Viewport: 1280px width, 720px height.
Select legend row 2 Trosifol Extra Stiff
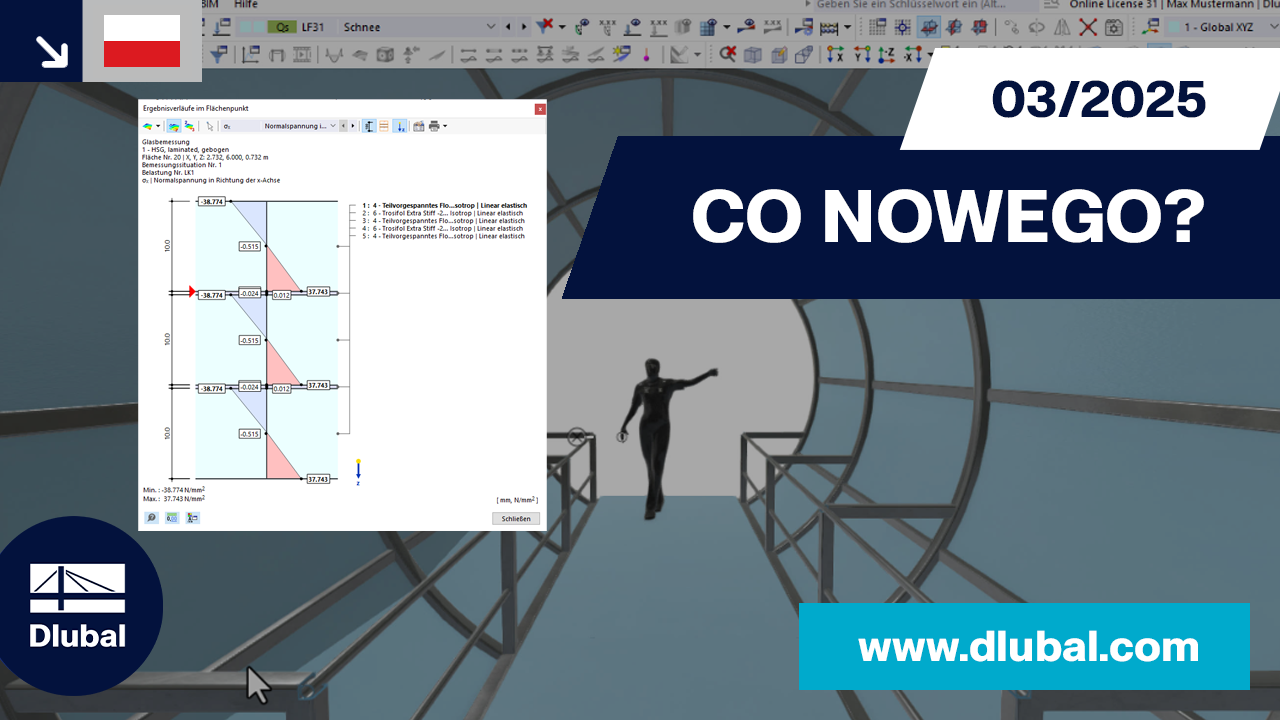(x=443, y=213)
